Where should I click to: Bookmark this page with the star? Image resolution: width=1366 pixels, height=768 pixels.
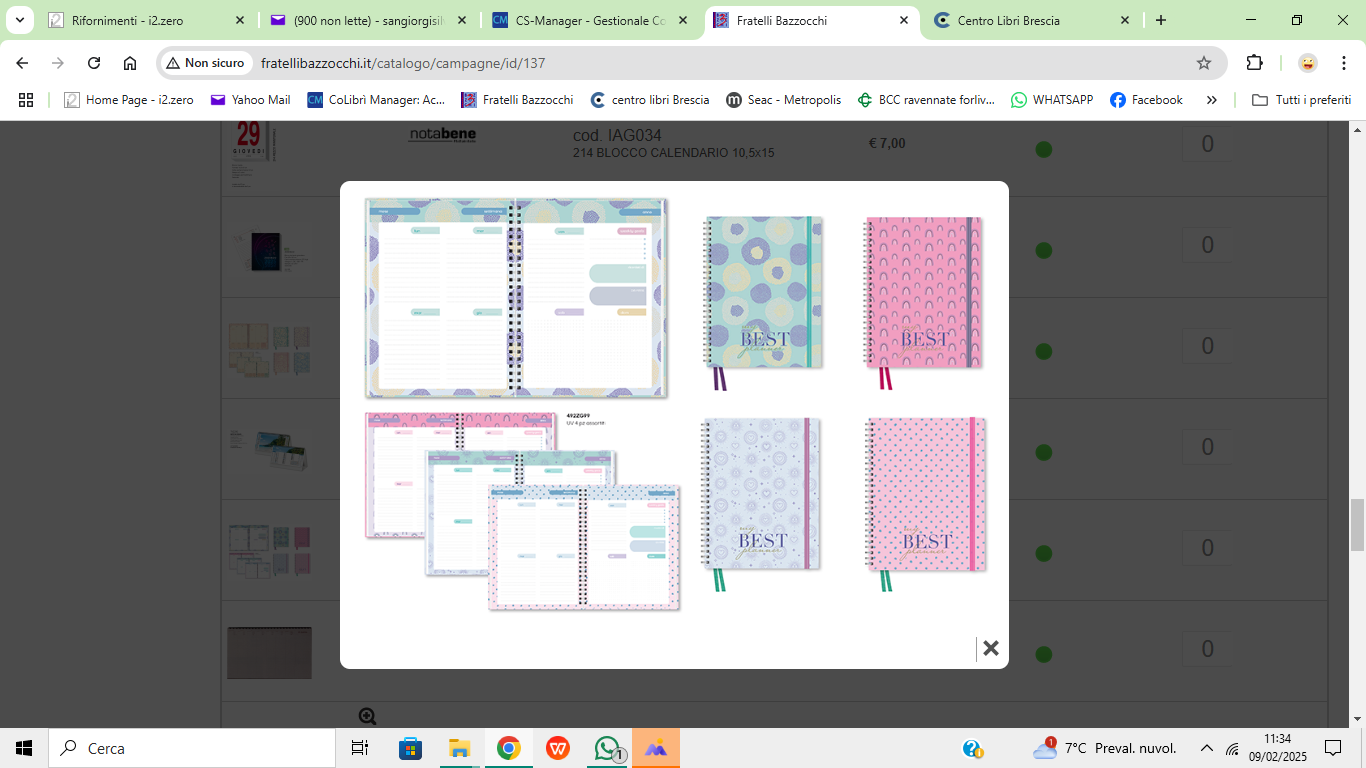point(1204,63)
